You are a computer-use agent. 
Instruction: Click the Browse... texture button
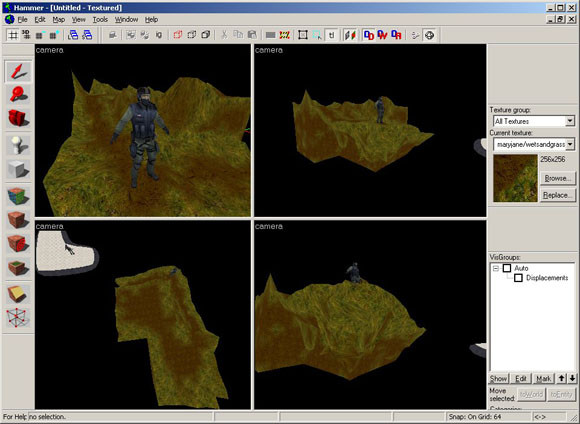coord(558,178)
